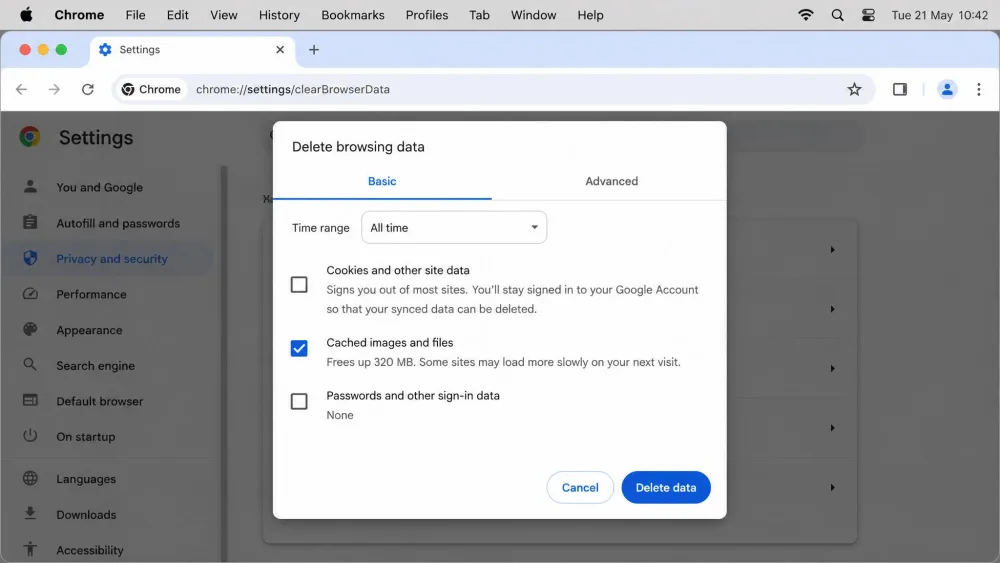The width and height of the screenshot is (1000, 563).
Task: Open Appearance settings
Action: (89, 330)
